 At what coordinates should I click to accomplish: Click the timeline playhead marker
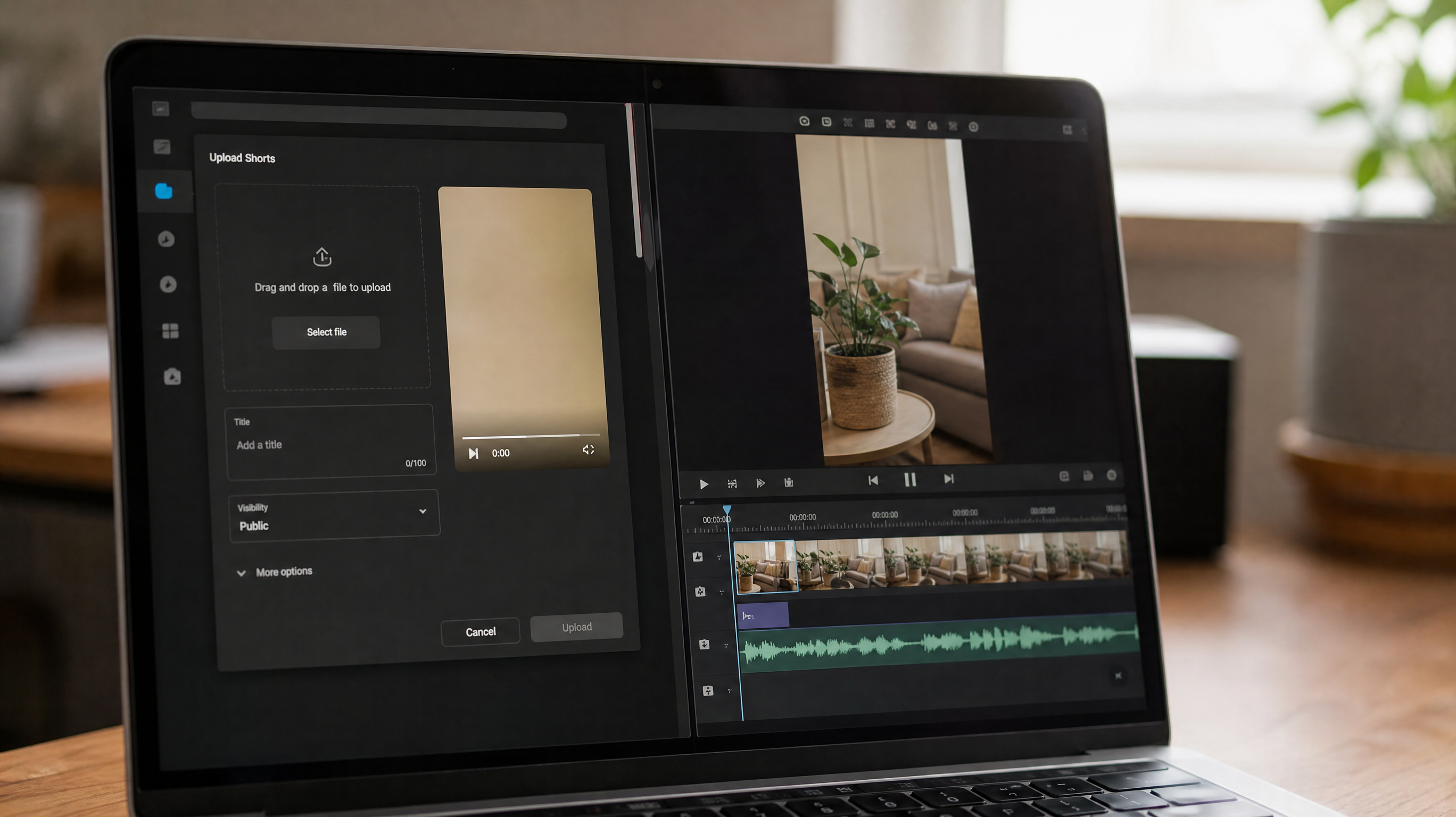(x=727, y=510)
